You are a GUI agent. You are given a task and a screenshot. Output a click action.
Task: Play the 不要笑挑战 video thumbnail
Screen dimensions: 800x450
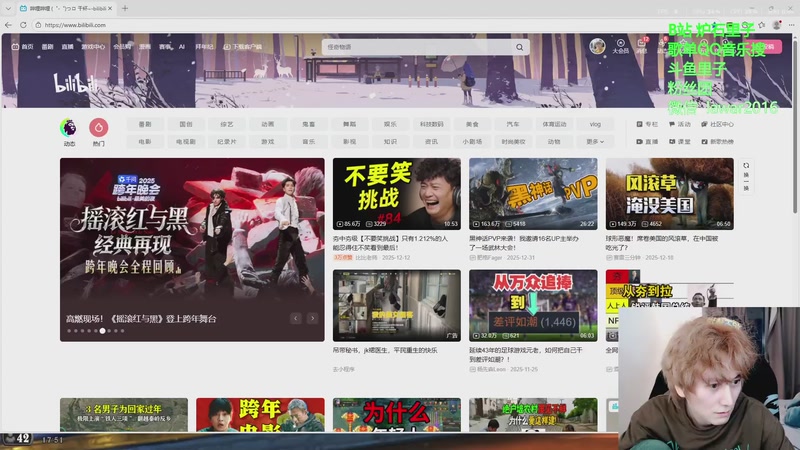396,193
